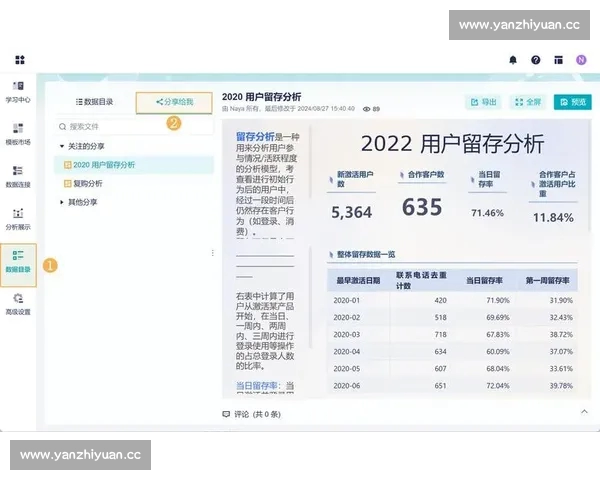Expand comments with the chevron arrow

(584, 412)
